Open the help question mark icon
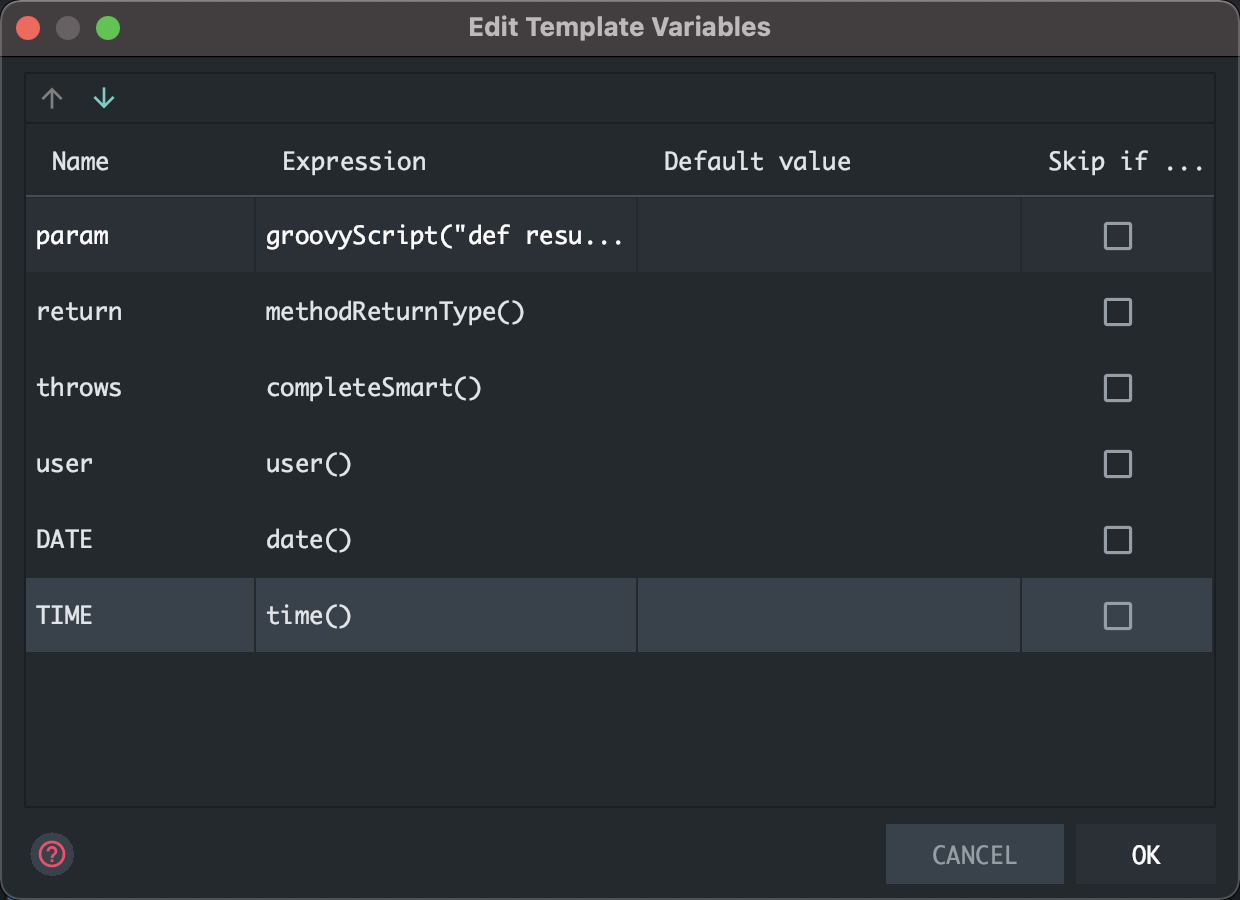This screenshot has width=1240, height=900. 52,854
